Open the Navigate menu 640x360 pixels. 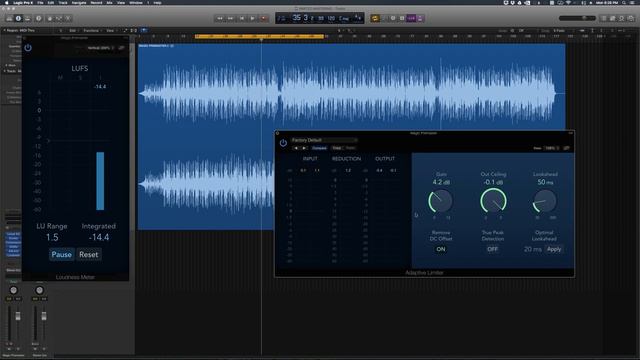(x=79, y=2)
